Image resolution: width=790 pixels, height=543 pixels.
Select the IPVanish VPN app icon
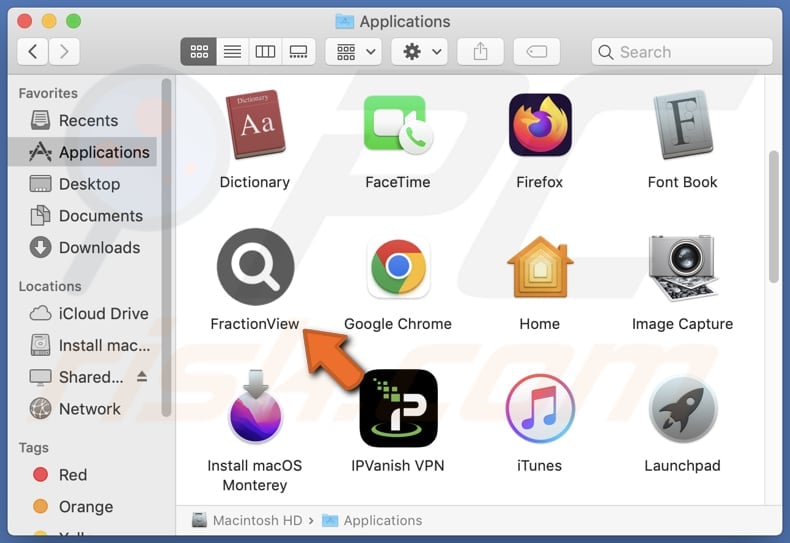[x=398, y=408]
